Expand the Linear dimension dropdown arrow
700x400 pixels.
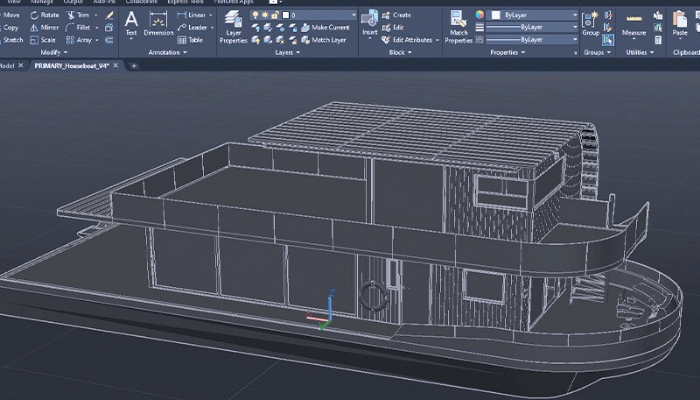point(211,15)
